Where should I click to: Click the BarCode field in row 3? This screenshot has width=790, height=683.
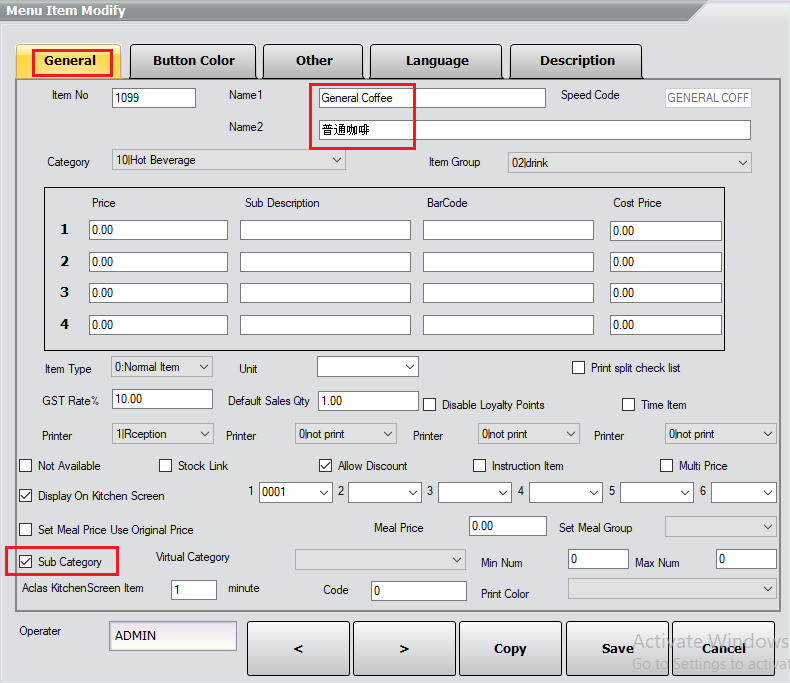(x=508, y=293)
